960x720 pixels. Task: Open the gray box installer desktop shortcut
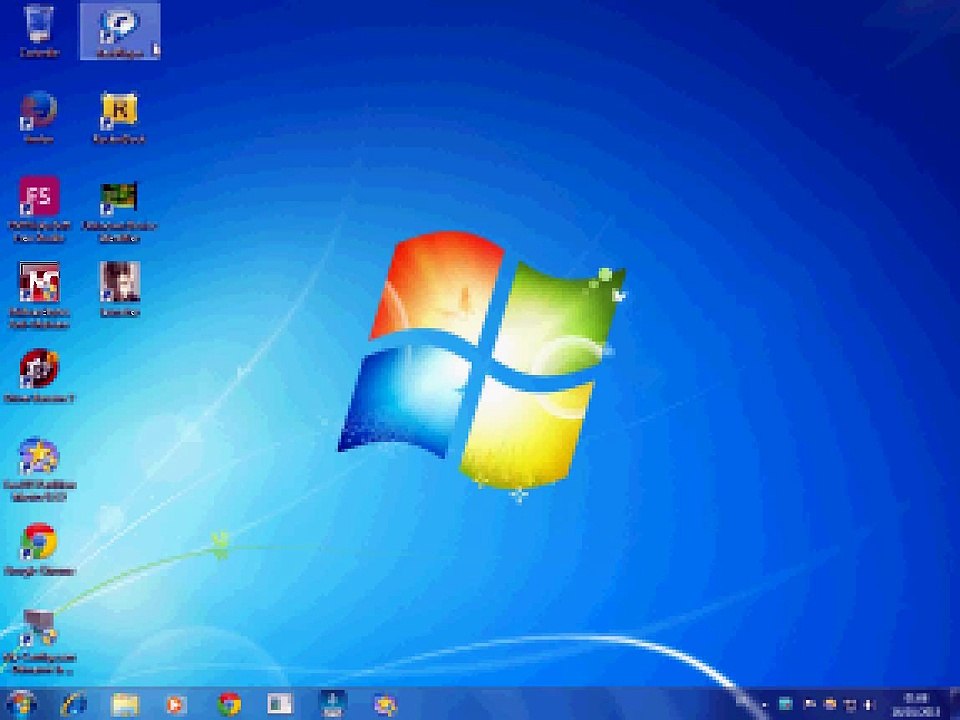(x=39, y=642)
